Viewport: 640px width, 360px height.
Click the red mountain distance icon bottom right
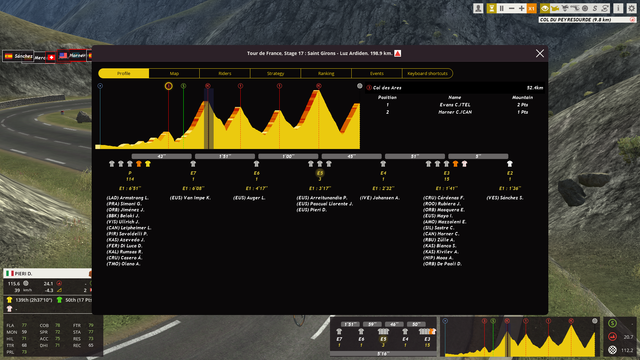coord(612,337)
